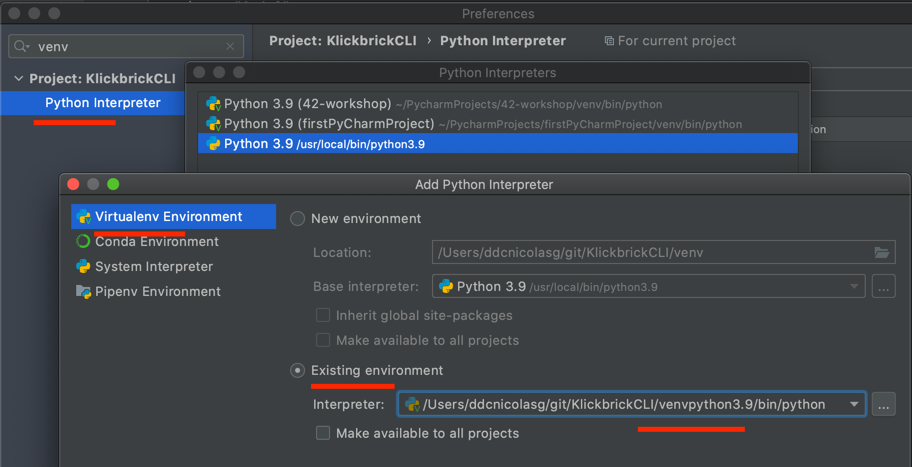Click the Conda Environment icon
The width and height of the screenshot is (912, 467).
click(84, 241)
